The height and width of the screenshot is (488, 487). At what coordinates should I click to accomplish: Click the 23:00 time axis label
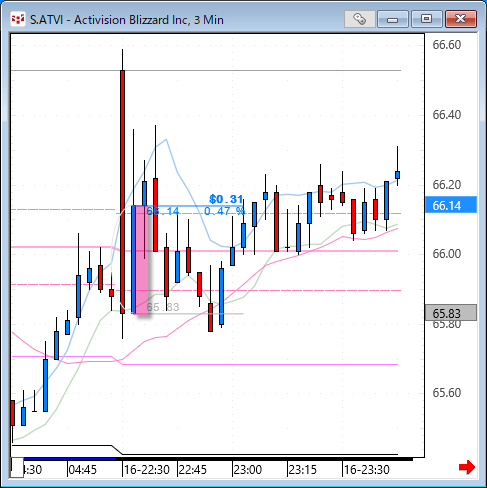[x=248, y=470]
